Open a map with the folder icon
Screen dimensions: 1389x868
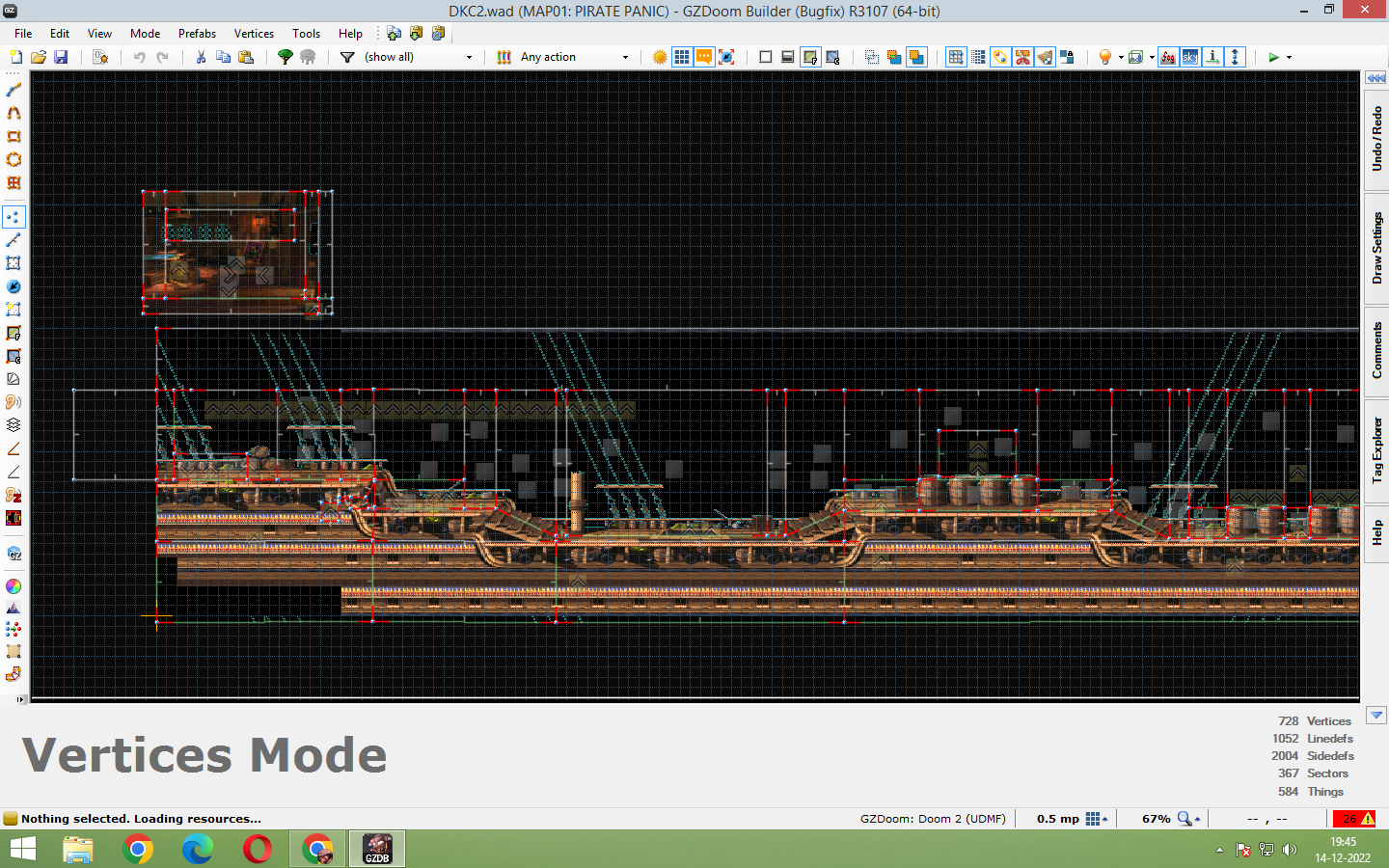pos(39,57)
